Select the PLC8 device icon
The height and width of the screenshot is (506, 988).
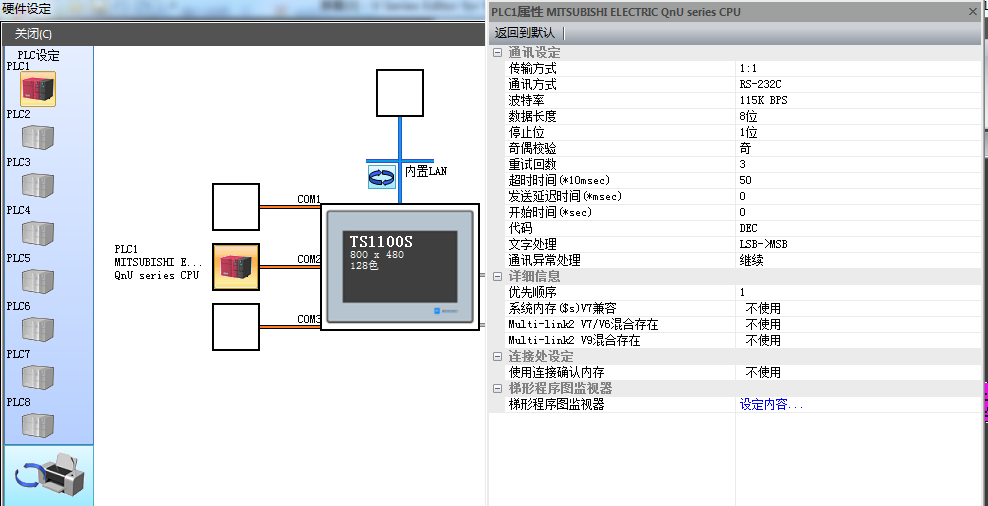pyautogui.click(x=38, y=424)
